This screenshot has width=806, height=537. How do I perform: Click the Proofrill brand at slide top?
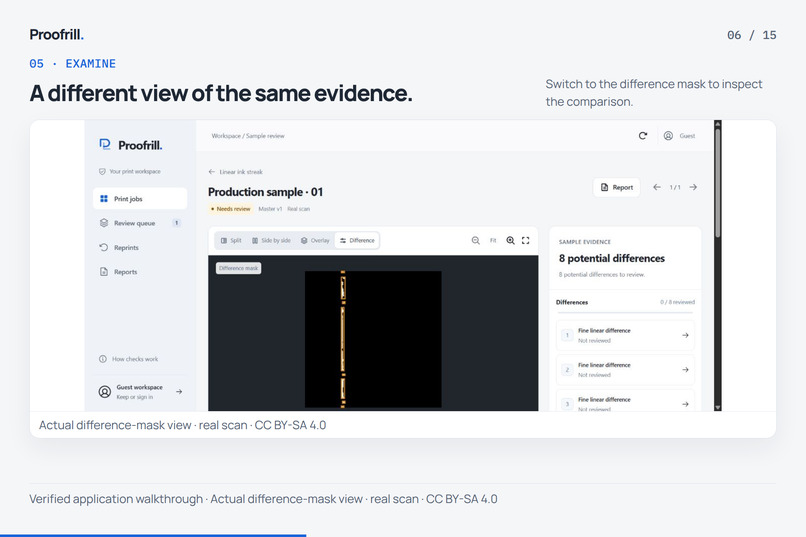click(x=57, y=34)
